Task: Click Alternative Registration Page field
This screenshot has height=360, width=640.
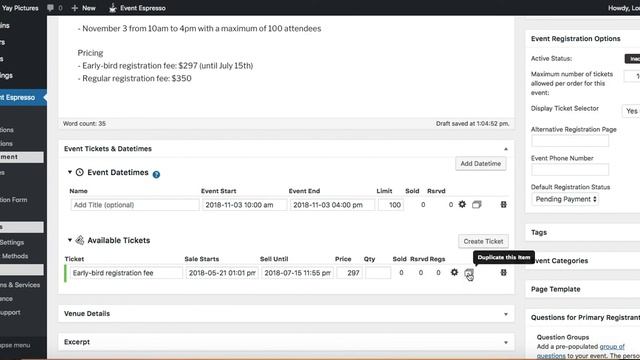Action: pyautogui.click(x=570, y=141)
